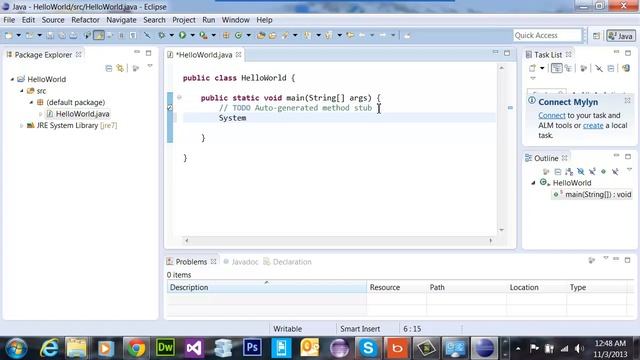Collapse the HelloWorld project node
Viewport: 640px width, 360px height.
(x=12, y=79)
